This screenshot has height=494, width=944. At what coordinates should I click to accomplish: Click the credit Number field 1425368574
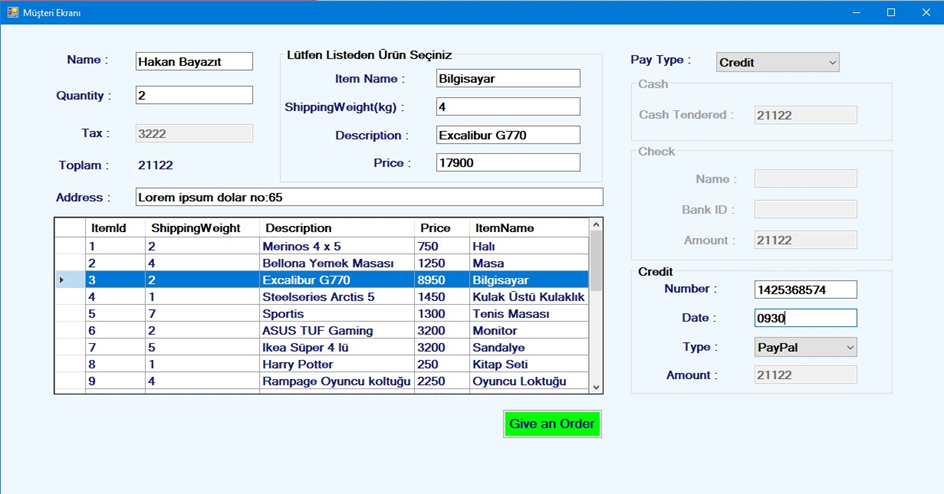pyautogui.click(x=806, y=290)
